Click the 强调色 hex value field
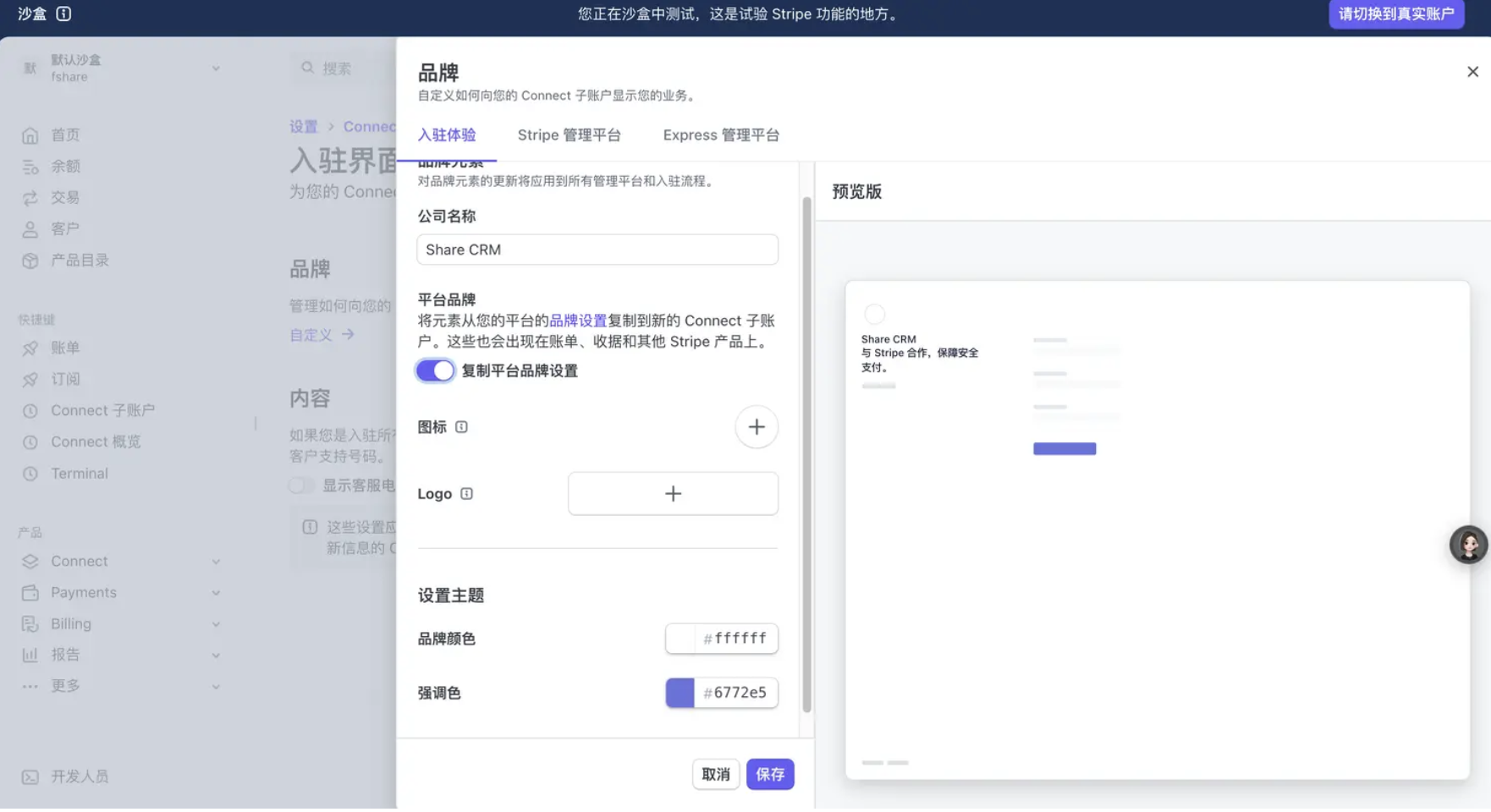This screenshot has width=1491, height=812. click(735, 693)
